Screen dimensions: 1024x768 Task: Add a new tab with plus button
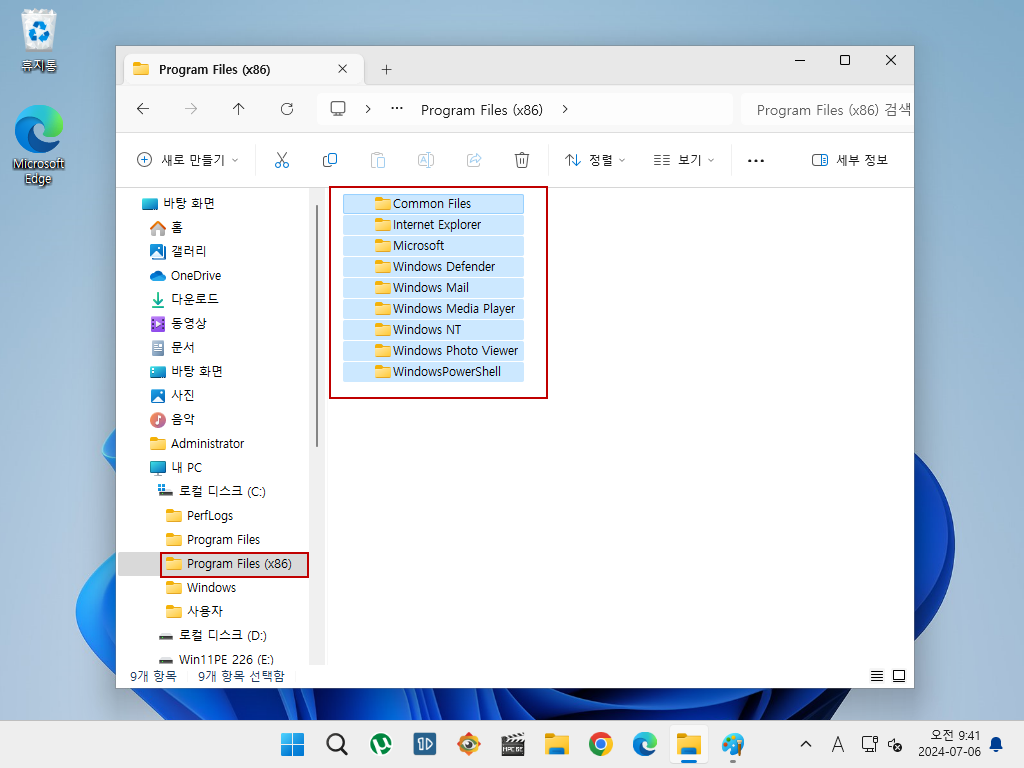coord(387,69)
